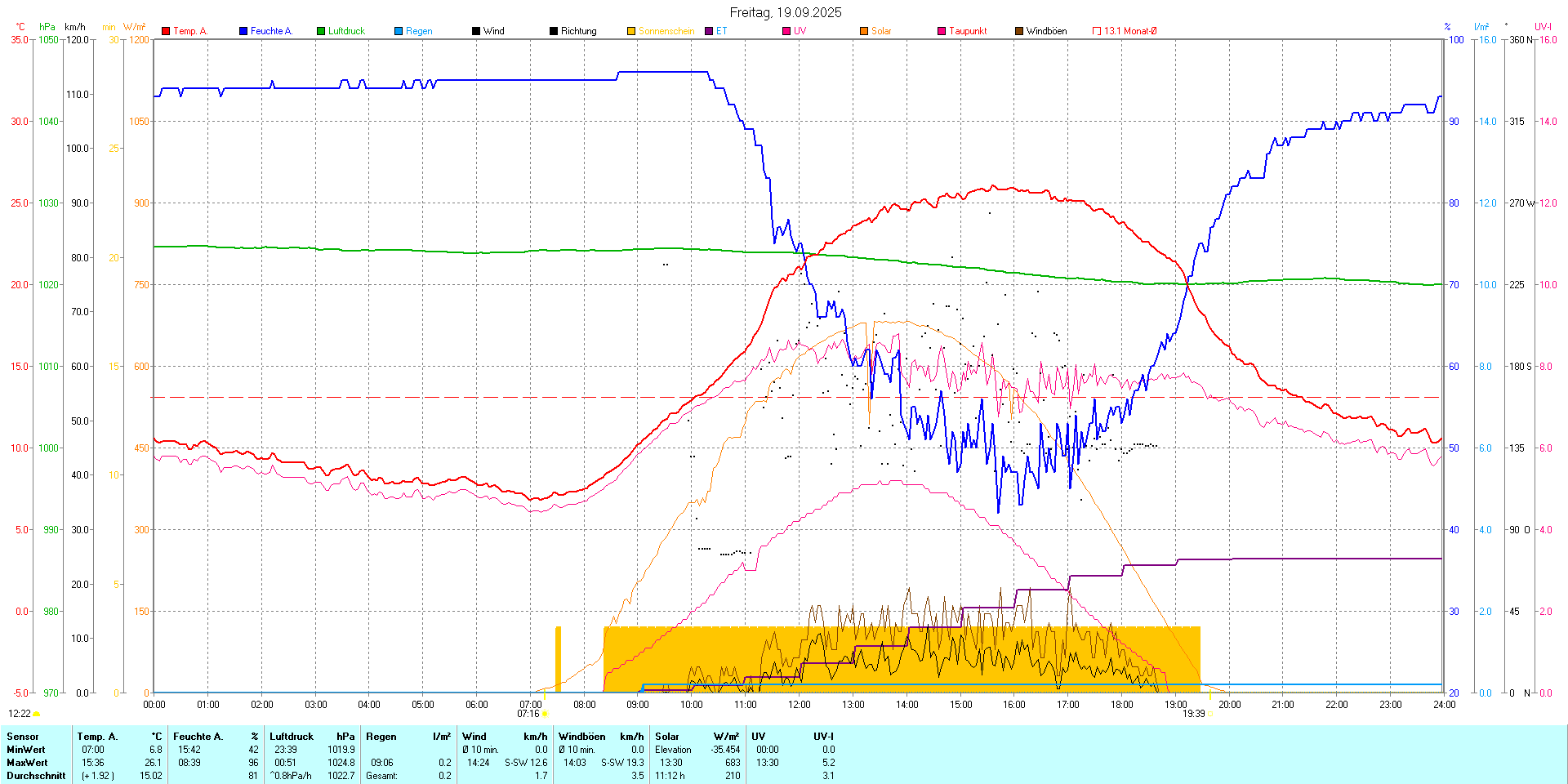The image size is (1568, 784).
Task: Click the Freitag, 19.09.2025 chart title
Action: point(785,12)
